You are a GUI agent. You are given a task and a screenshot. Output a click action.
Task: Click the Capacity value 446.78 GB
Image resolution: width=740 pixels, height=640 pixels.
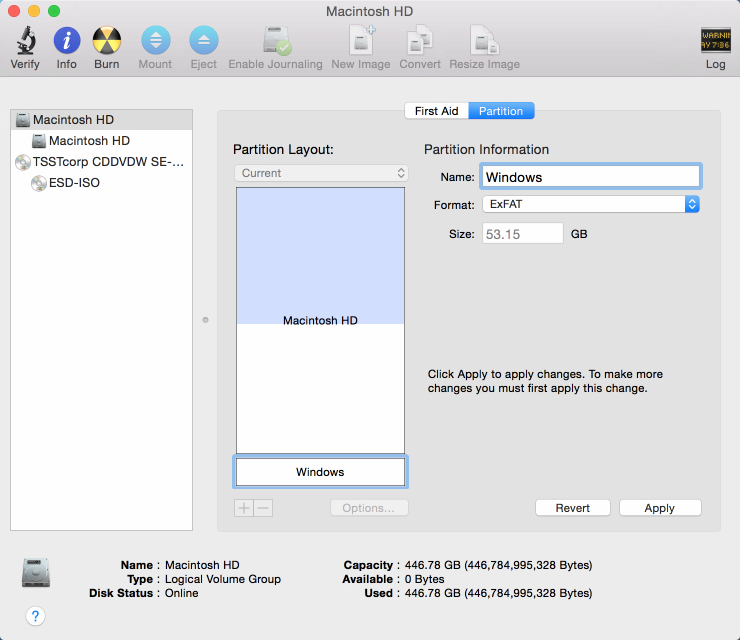click(498, 565)
